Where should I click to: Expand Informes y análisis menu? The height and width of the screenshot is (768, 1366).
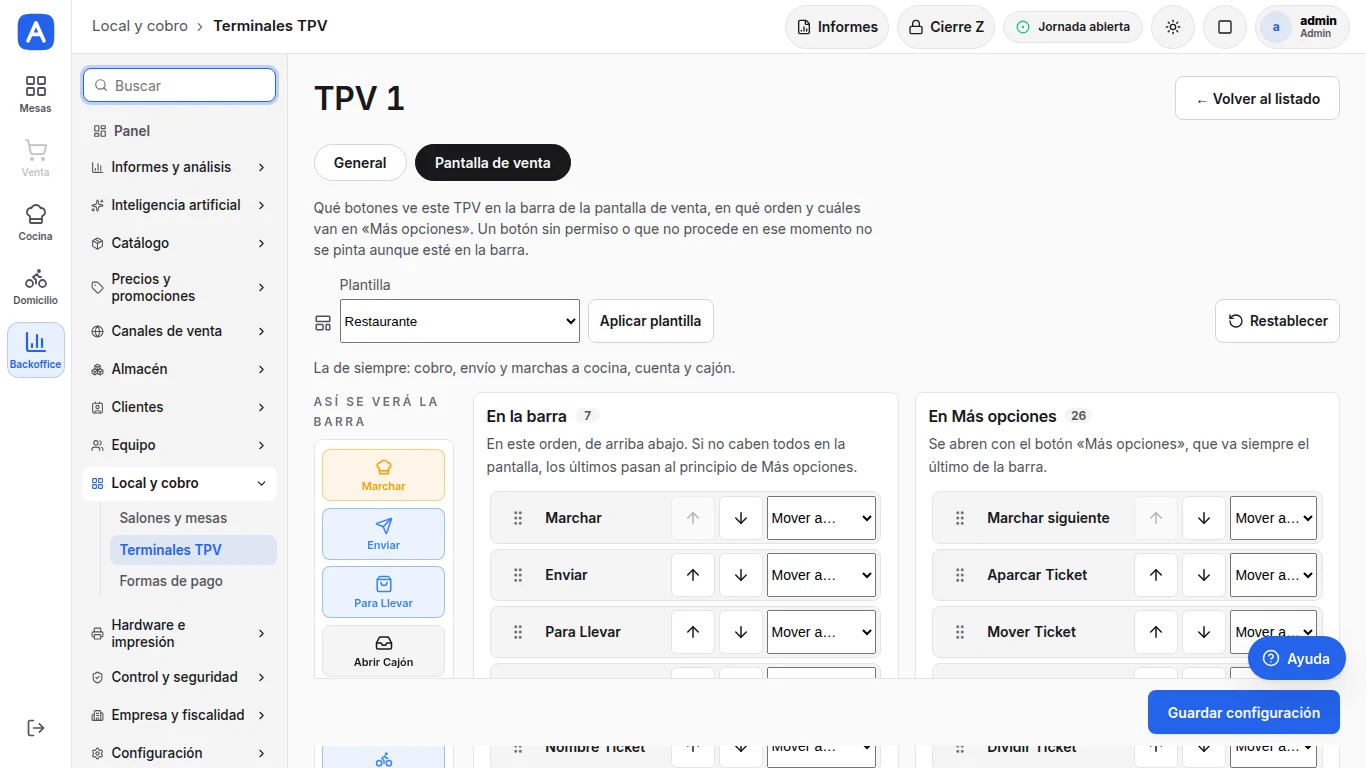coord(180,167)
